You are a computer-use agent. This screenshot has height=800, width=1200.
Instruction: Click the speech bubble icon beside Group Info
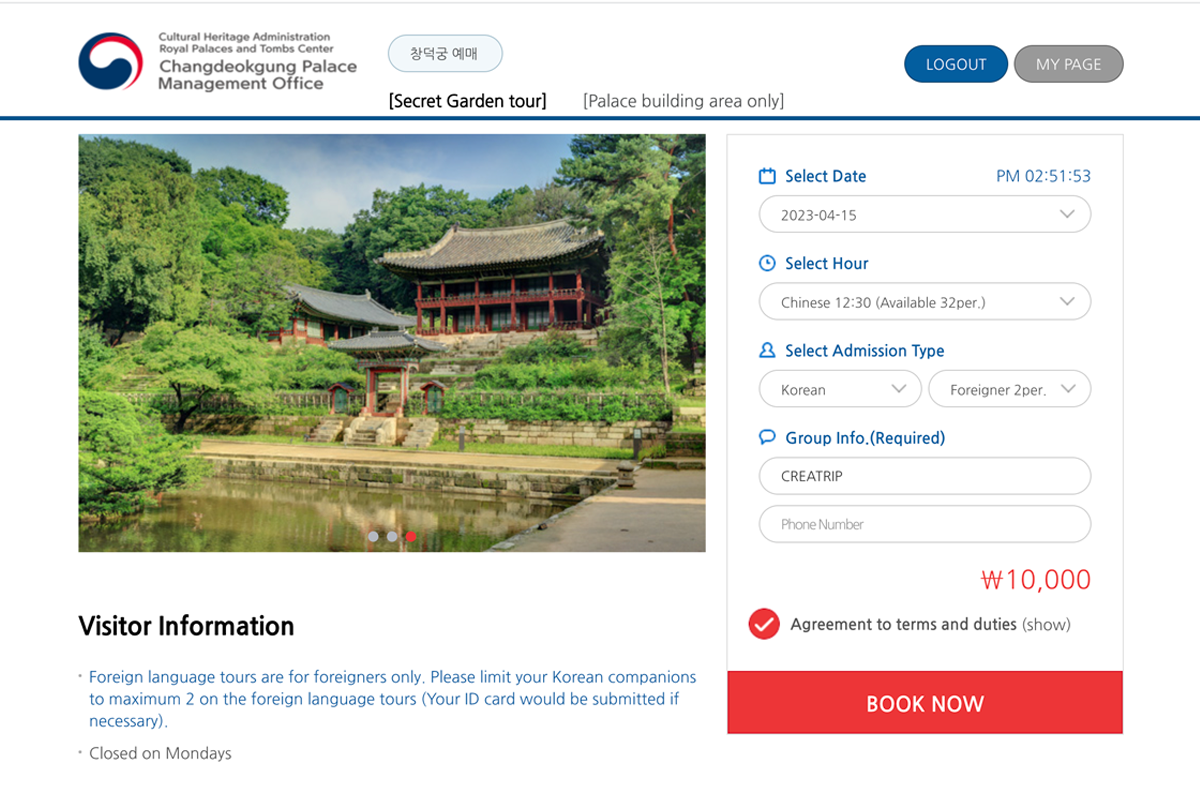click(x=767, y=438)
